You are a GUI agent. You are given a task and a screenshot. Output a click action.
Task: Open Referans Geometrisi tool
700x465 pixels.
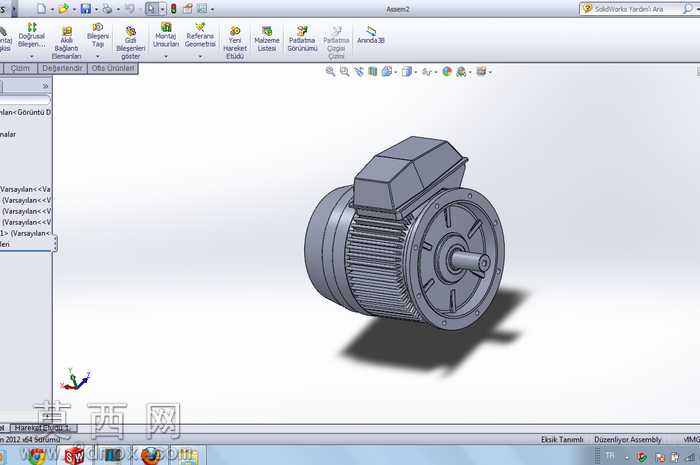tap(200, 36)
